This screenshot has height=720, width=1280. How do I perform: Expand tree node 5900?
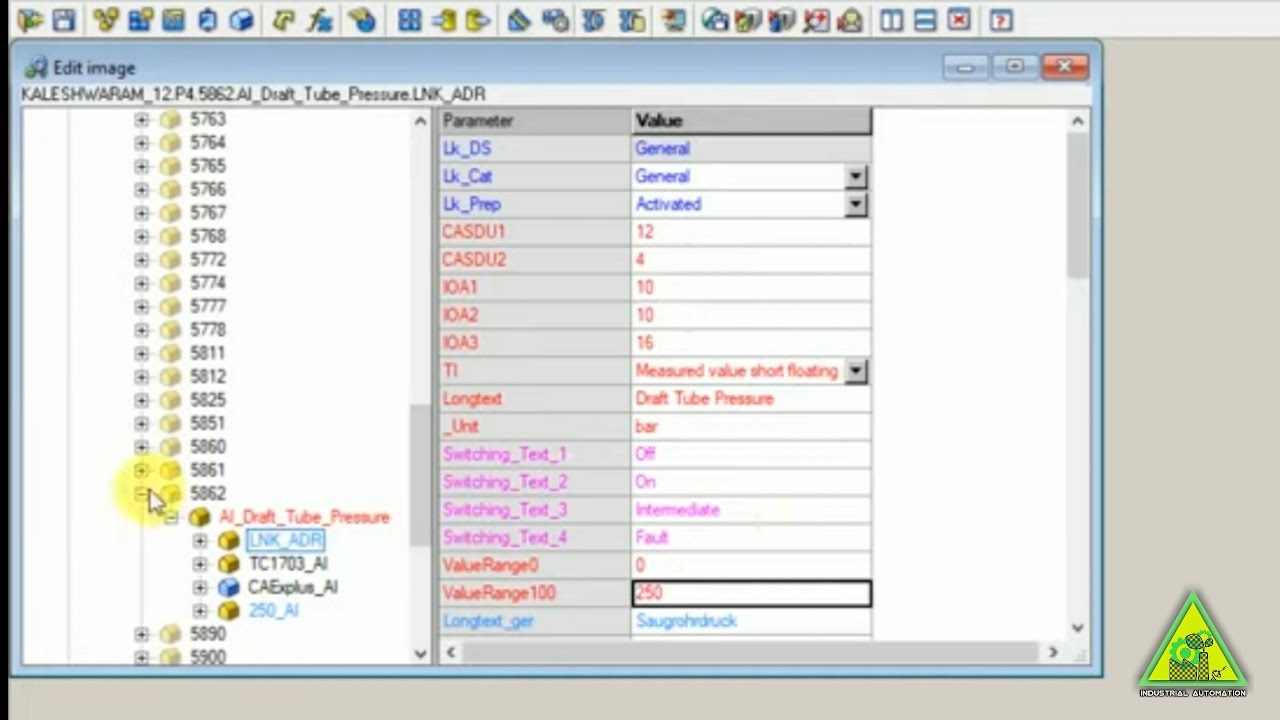(x=141, y=657)
